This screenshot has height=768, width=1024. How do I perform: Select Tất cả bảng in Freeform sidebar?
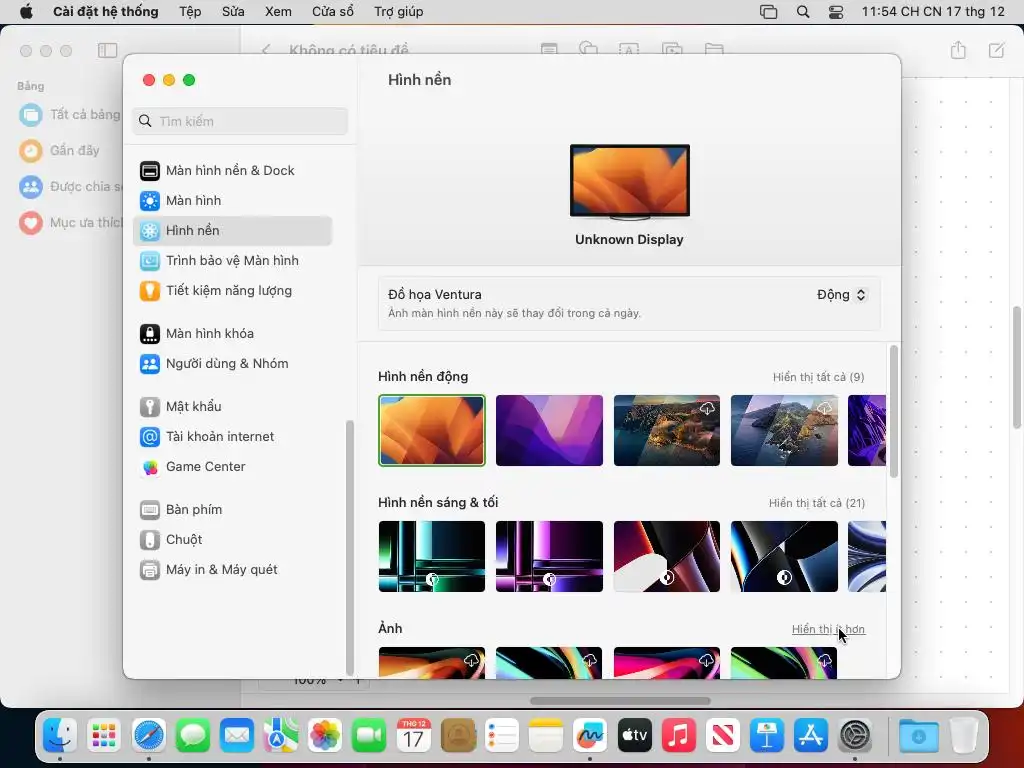point(70,115)
